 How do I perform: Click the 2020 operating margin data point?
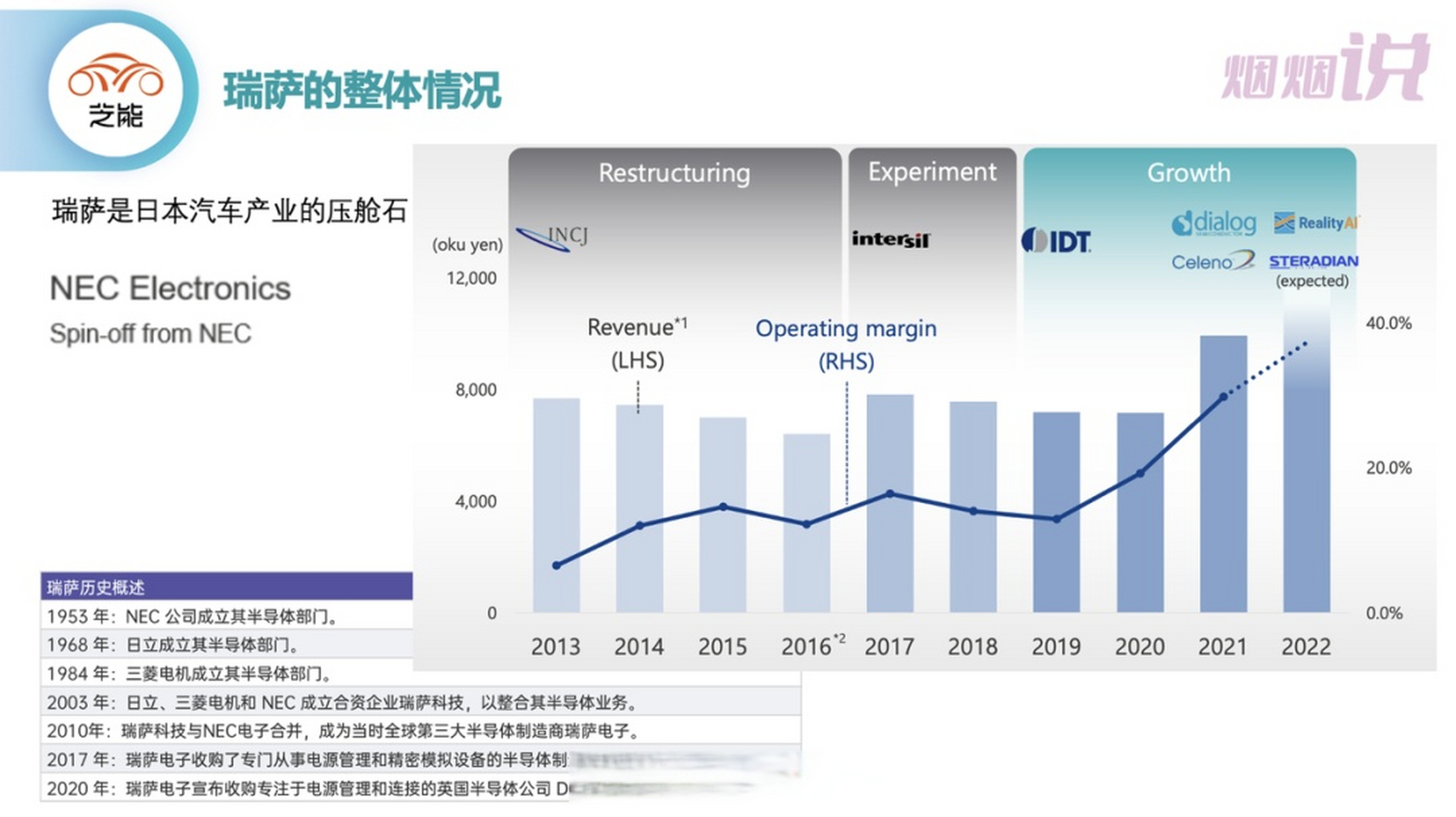(x=1141, y=474)
